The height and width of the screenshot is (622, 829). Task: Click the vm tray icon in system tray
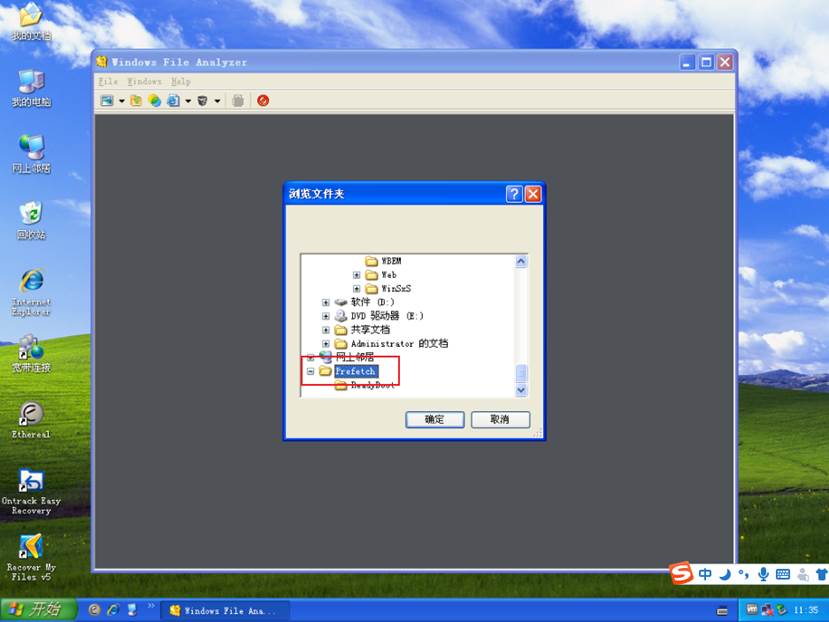[752, 610]
